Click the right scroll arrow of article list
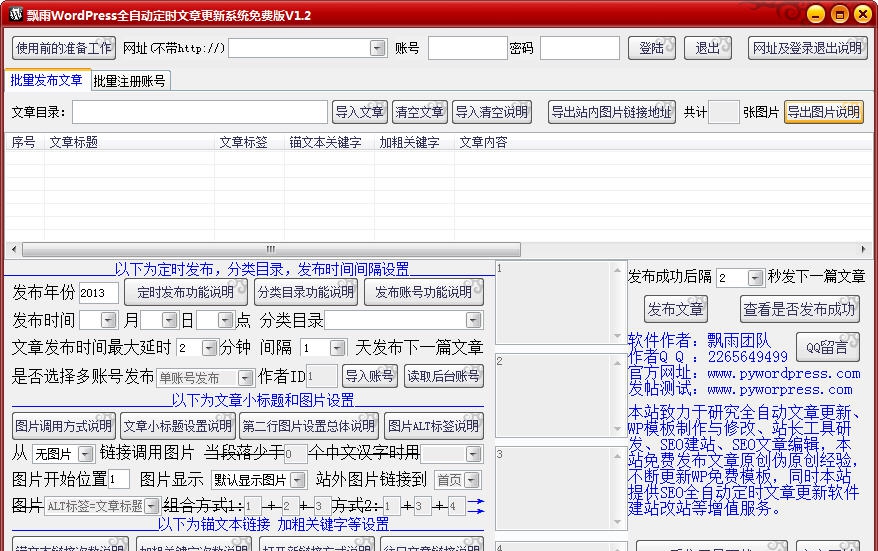The width and height of the screenshot is (878, 551). tap(863, 249)
